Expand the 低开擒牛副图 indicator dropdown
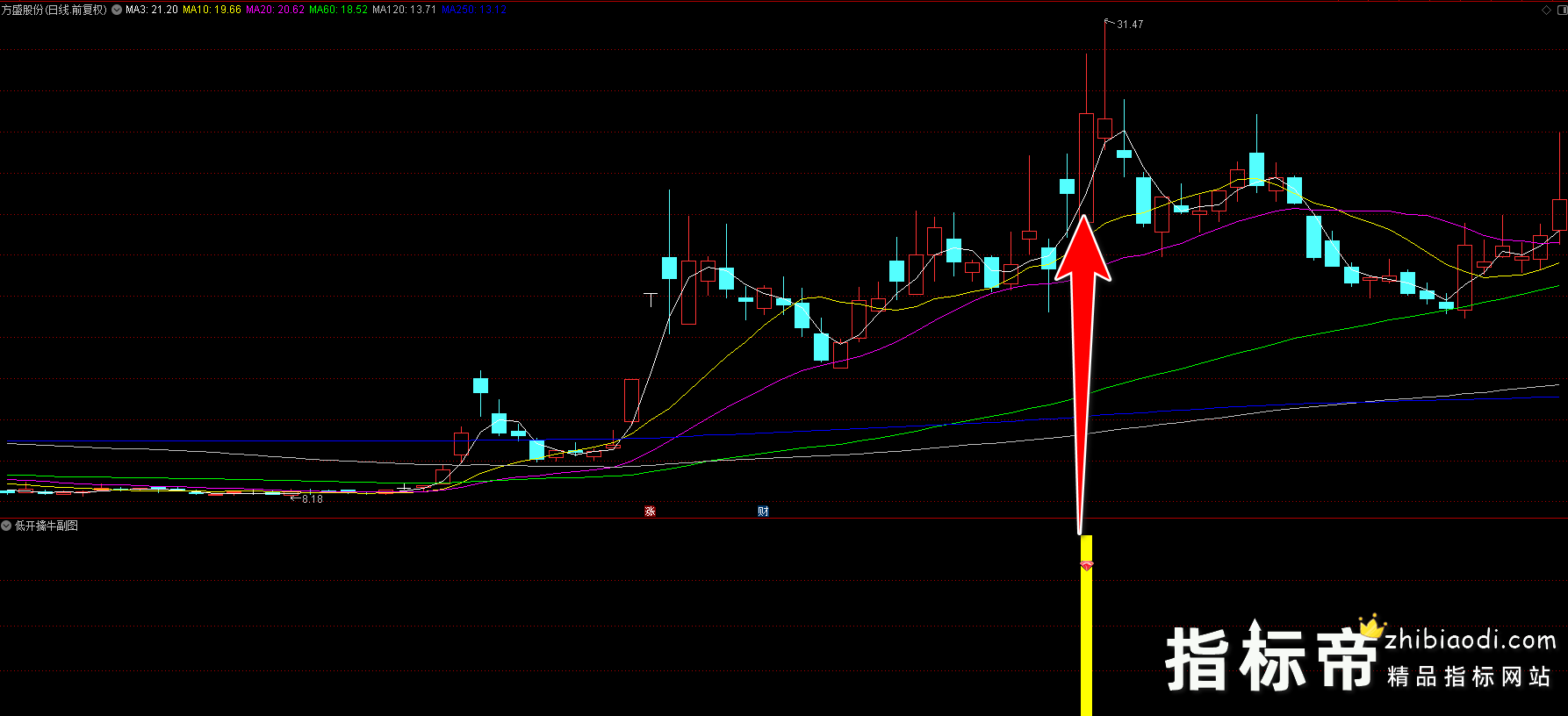Image resolution: width=1568 pixels, height=716 pixels. (6, 526)
